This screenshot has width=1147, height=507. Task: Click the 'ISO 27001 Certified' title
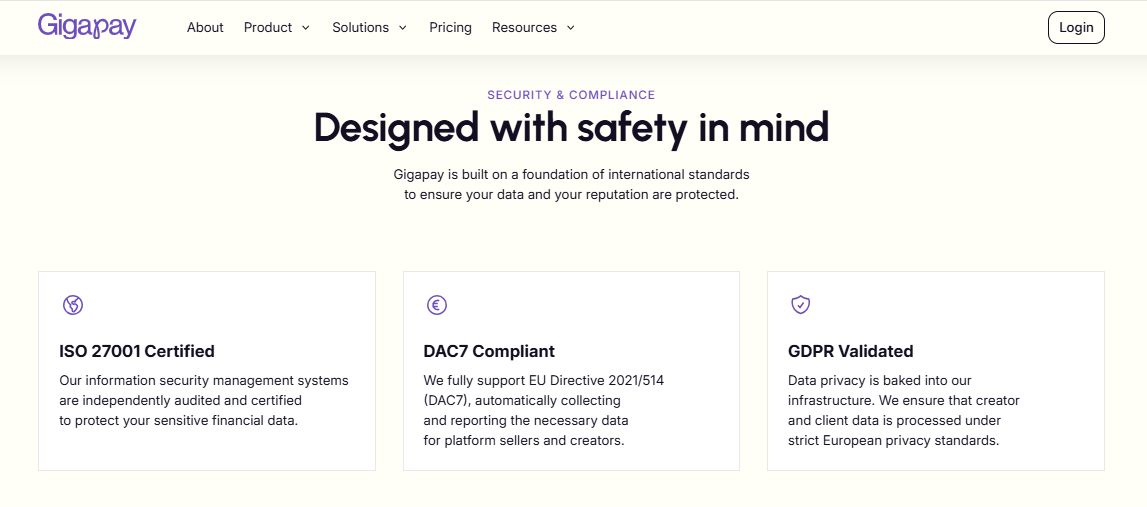pos(137,351)
